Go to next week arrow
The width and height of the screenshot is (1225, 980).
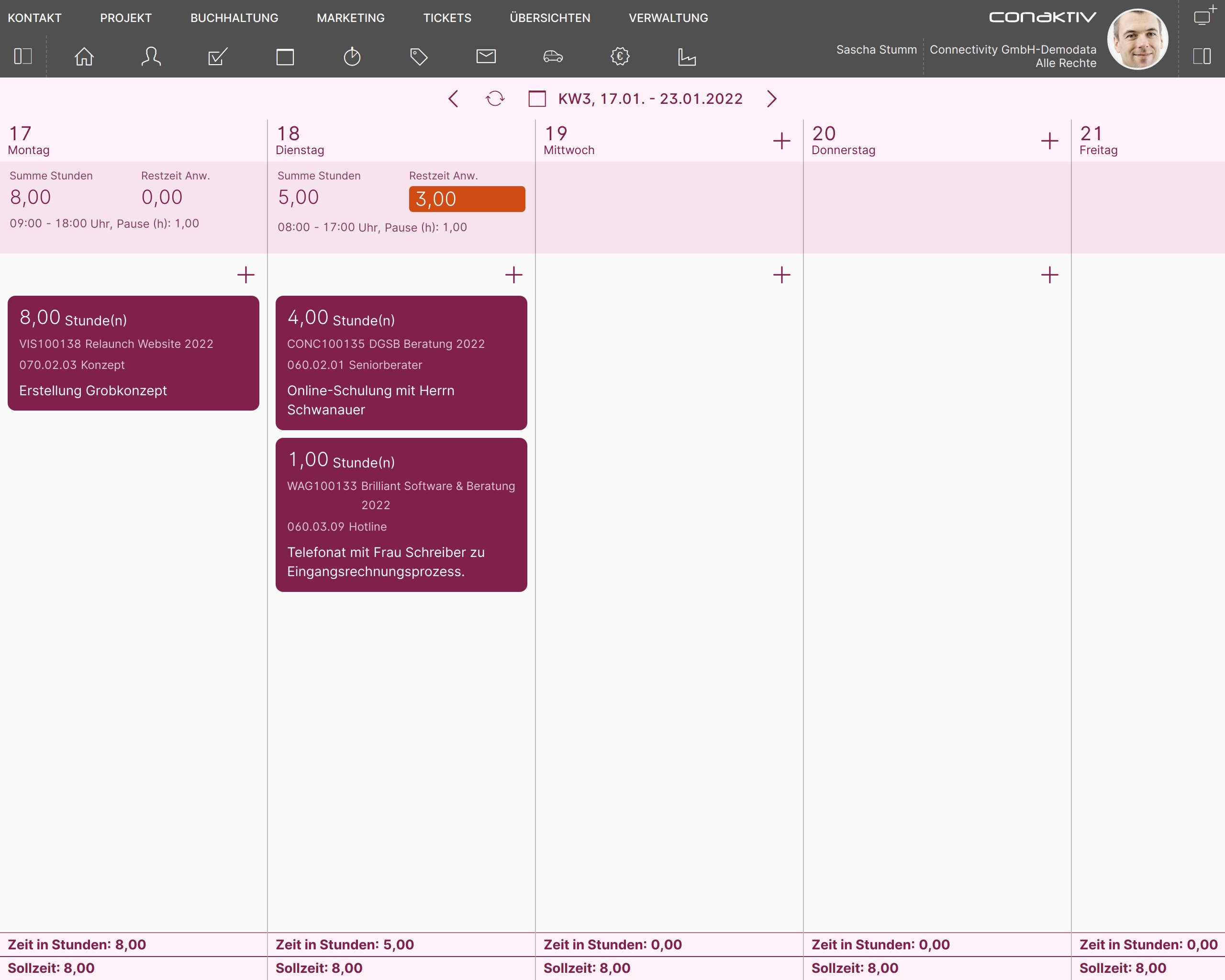click(771, 98)
